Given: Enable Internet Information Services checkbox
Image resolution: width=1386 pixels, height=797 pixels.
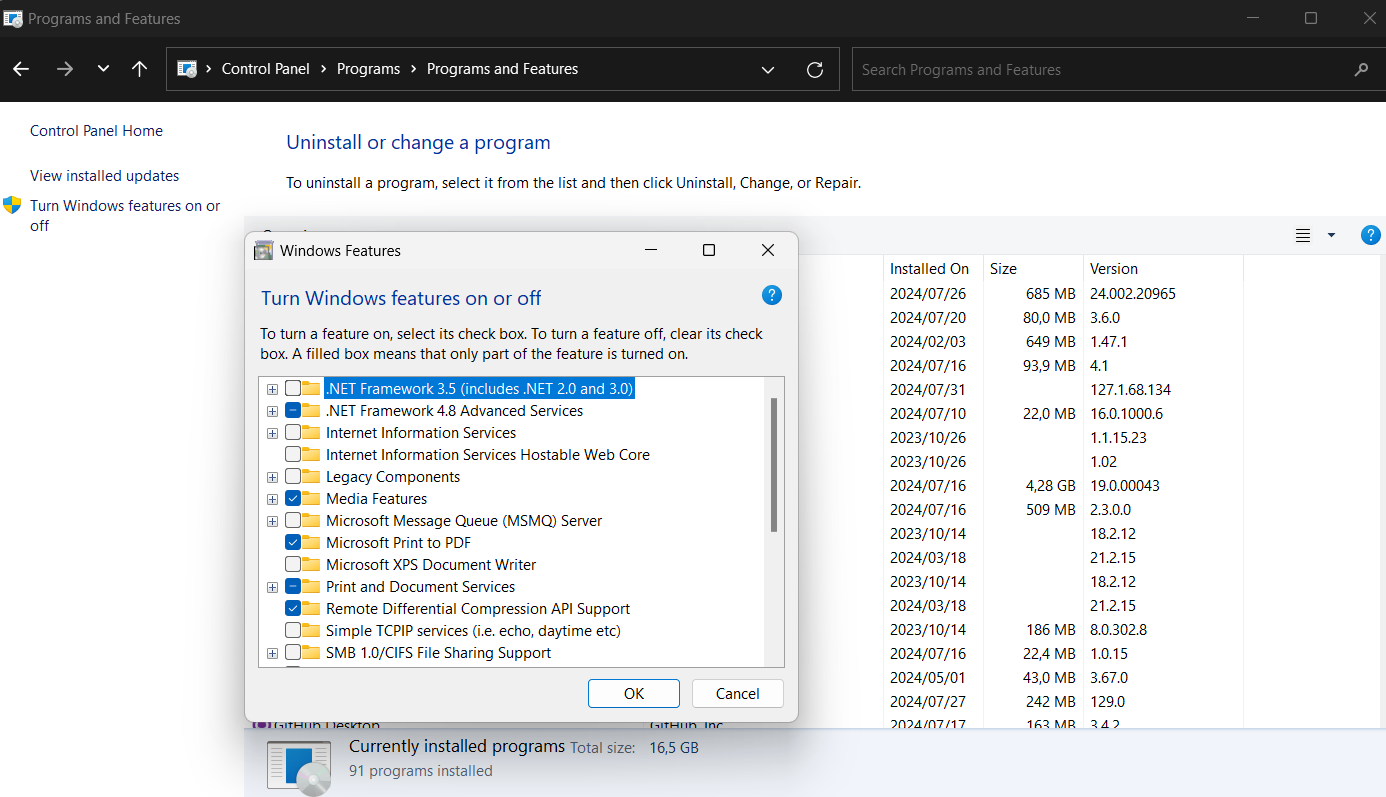Looking at the screenshot, I should (293, 432).
